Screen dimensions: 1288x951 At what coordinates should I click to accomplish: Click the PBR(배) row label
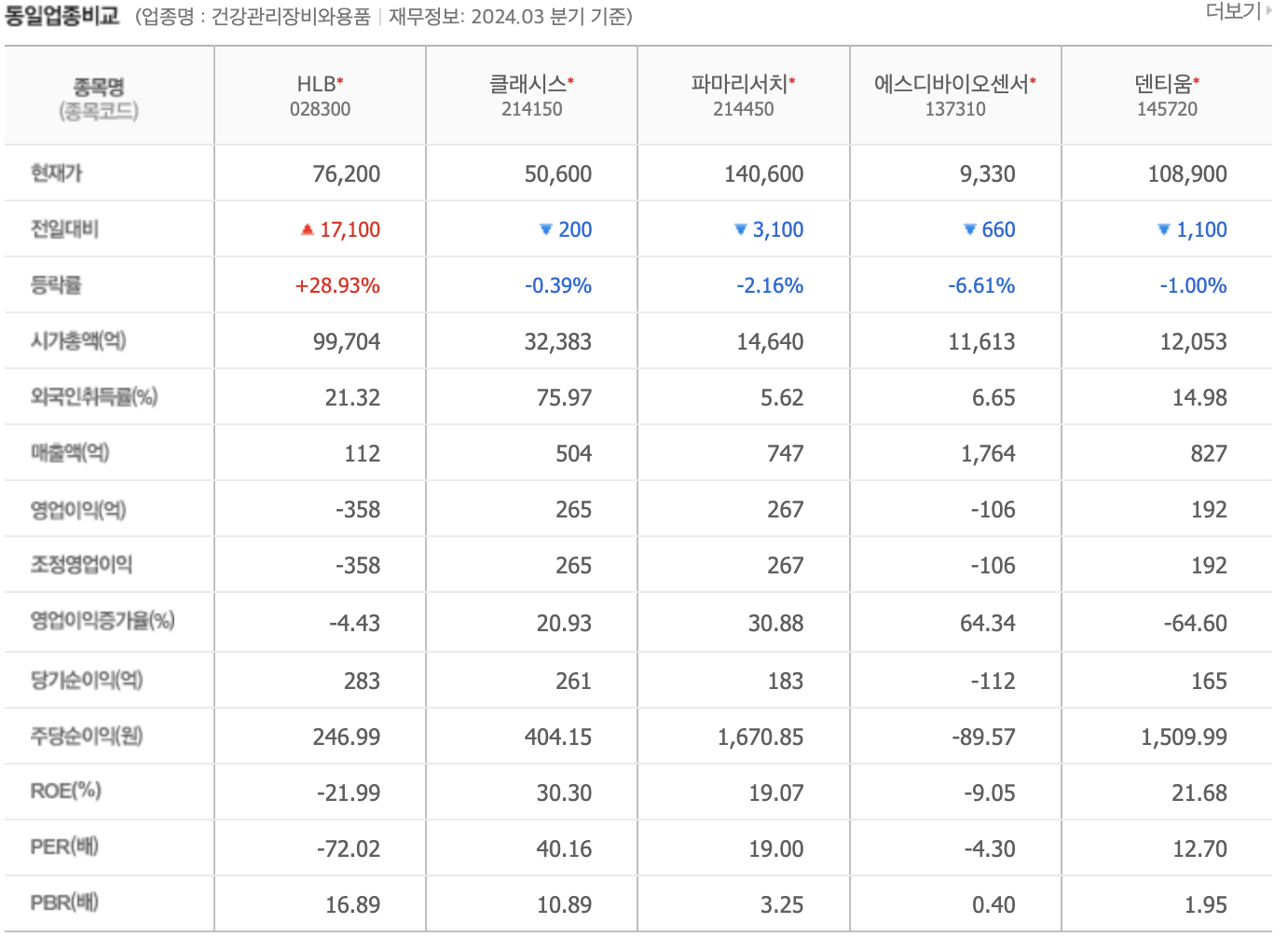(64, 903)
